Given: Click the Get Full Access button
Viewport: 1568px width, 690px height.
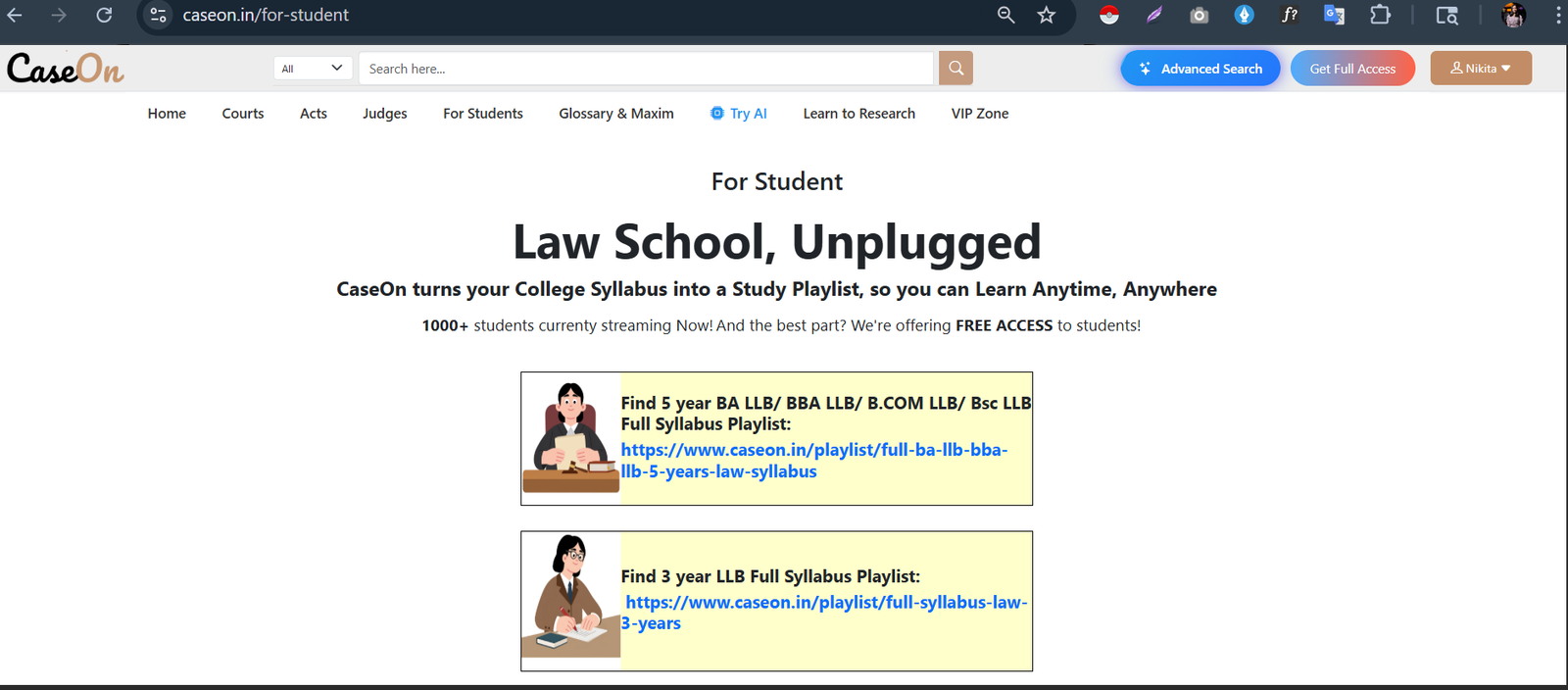Looking at the screenshot, I should pos(1352,68).
